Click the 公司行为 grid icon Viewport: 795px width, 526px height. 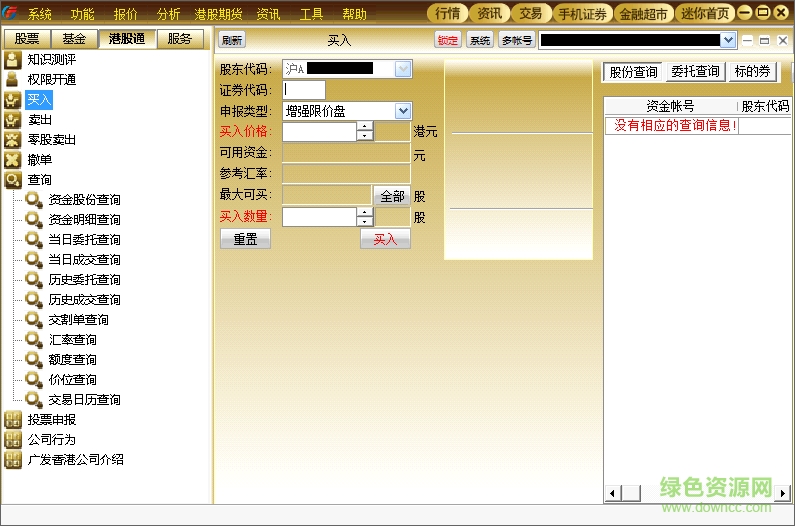coord(12,440)
